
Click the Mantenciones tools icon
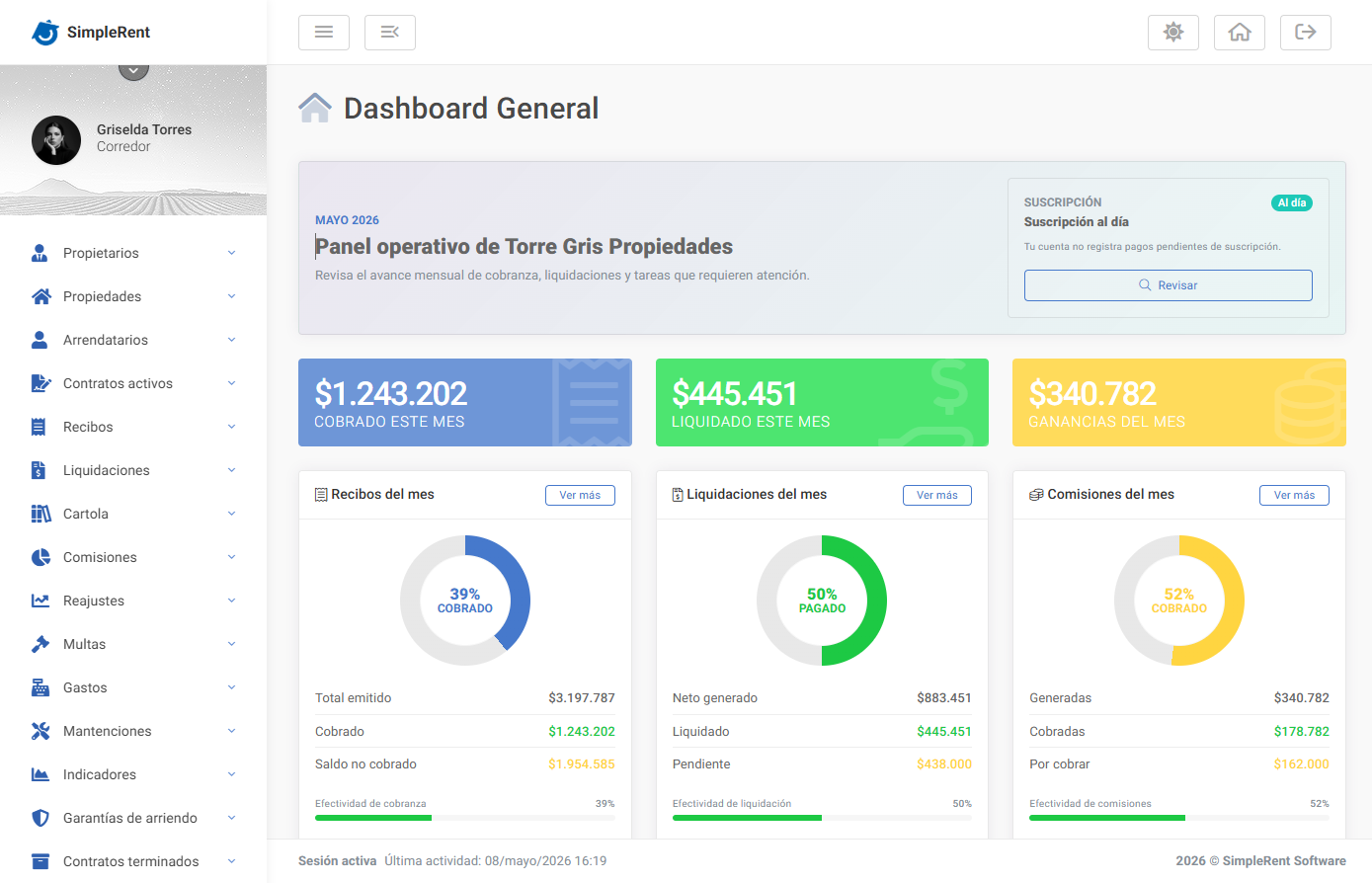[40, 731]
